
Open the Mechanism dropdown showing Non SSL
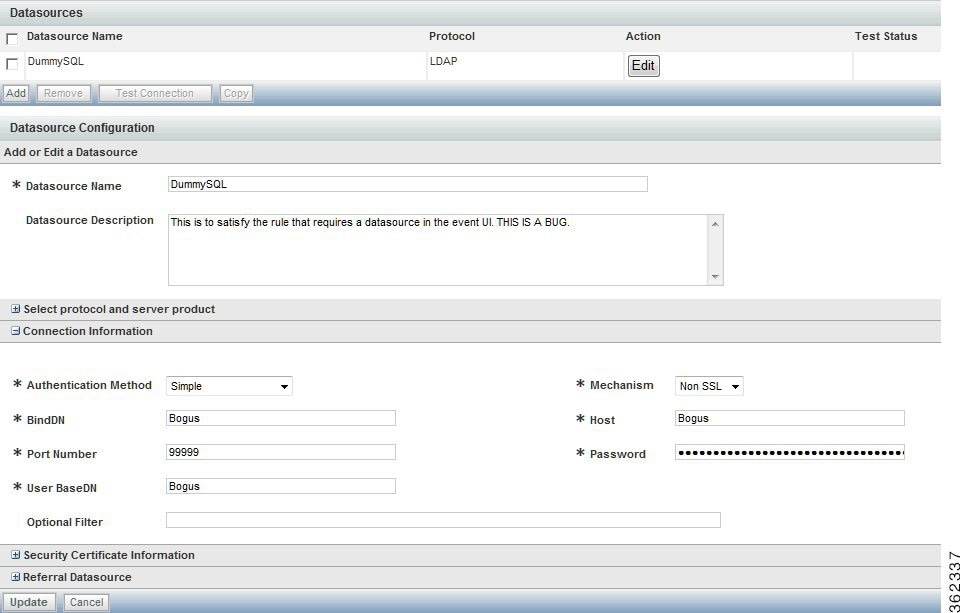point(711,385)
